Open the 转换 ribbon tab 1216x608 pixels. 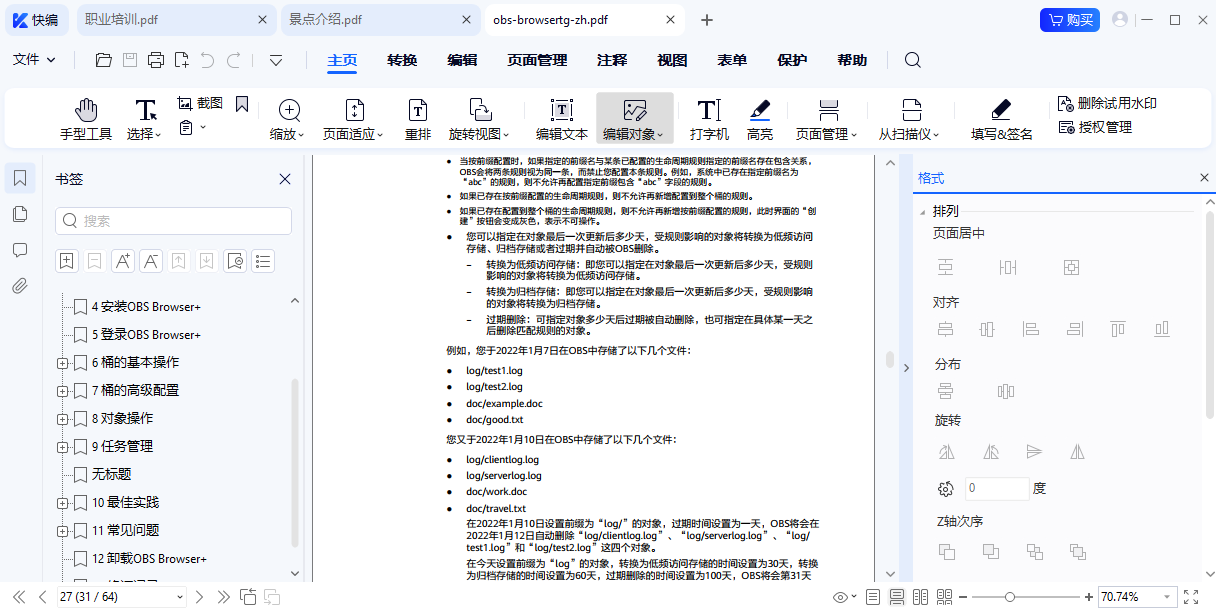point(402,60)
